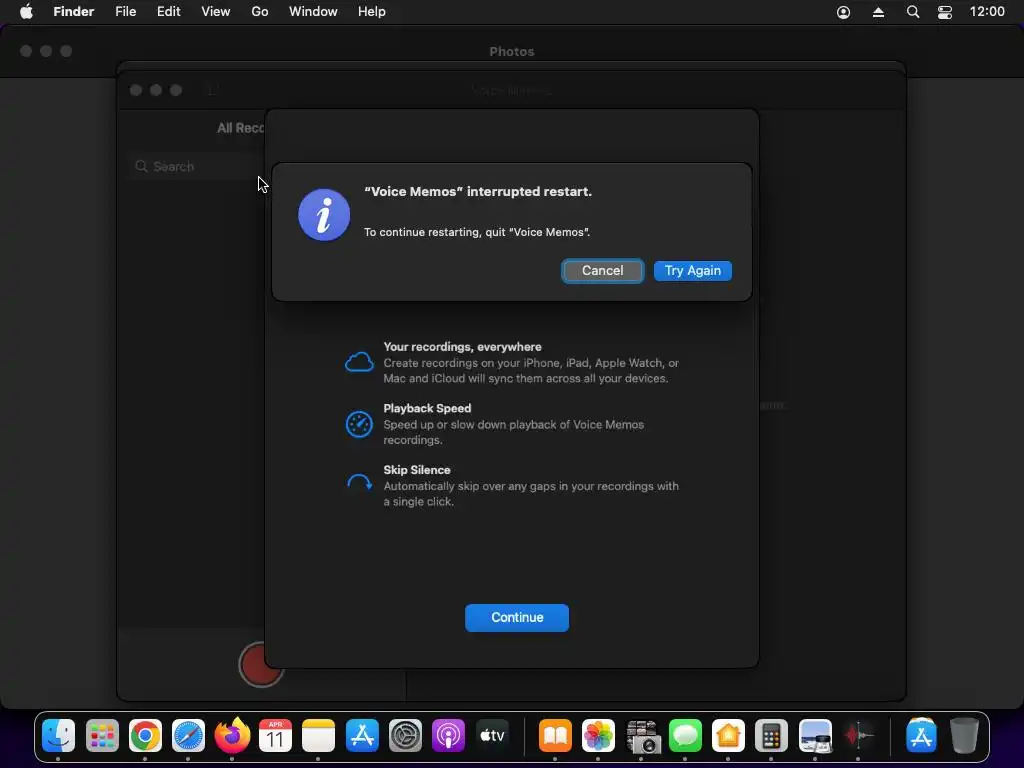This screenshot has height=768, width=1024.
Task: Click the alert title about interrupted restart
Action: pos(478,191)
